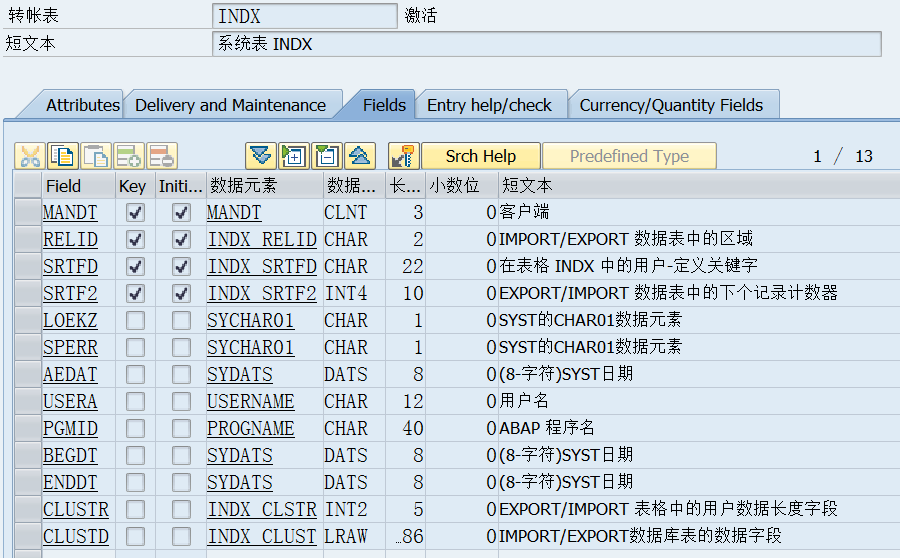Click the Predefined Type button
900x558 pixels.
coord(629,156)
